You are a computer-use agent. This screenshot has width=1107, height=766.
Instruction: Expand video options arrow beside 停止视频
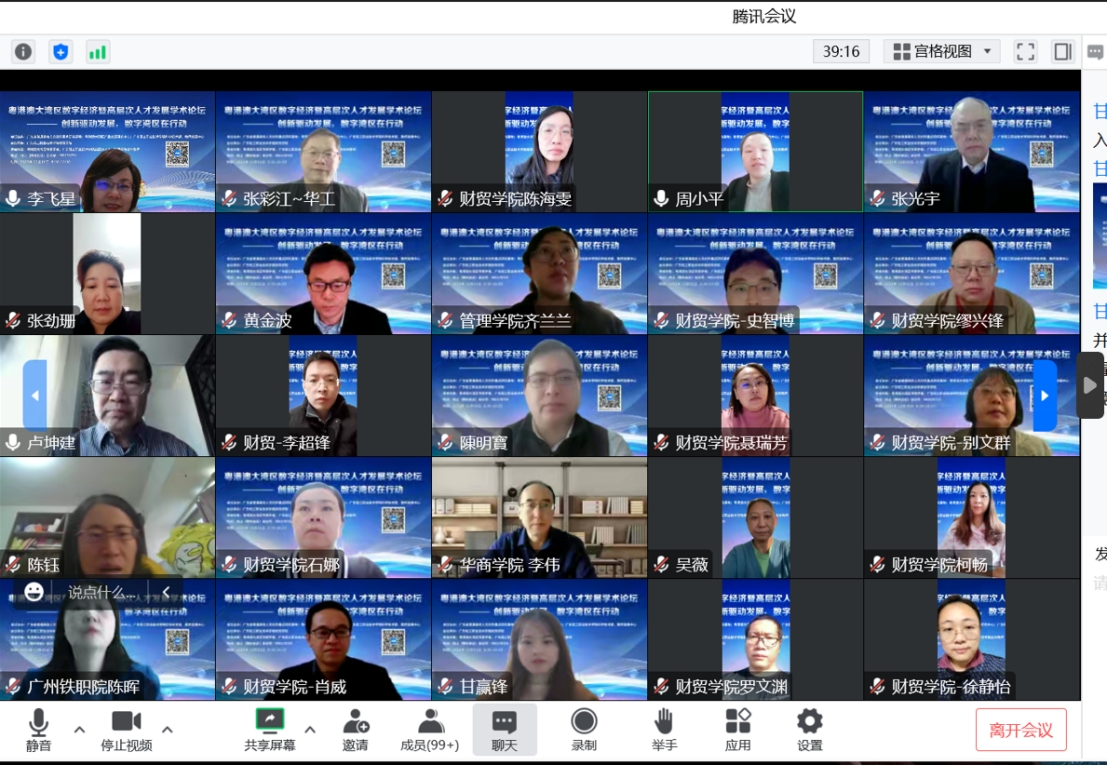[167, 729]
